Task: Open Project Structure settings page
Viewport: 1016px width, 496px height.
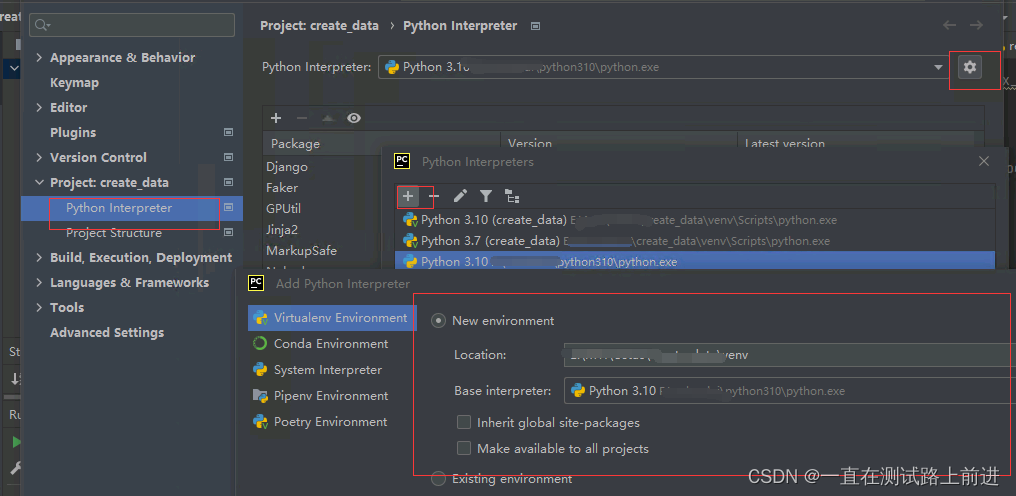Action: pyautogui.click(x=114, y=233)
